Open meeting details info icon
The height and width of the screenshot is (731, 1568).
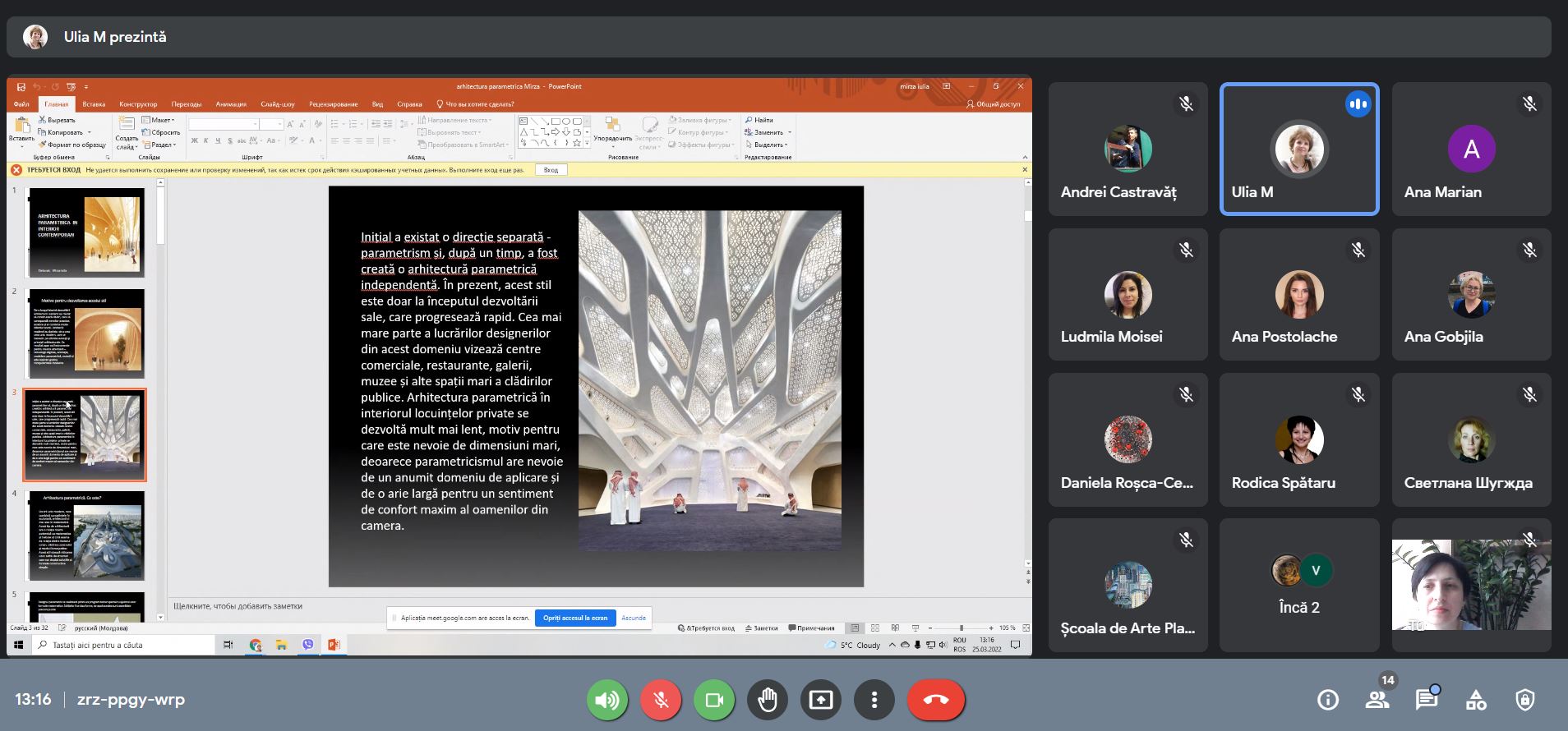click(x=1327, y=700)
